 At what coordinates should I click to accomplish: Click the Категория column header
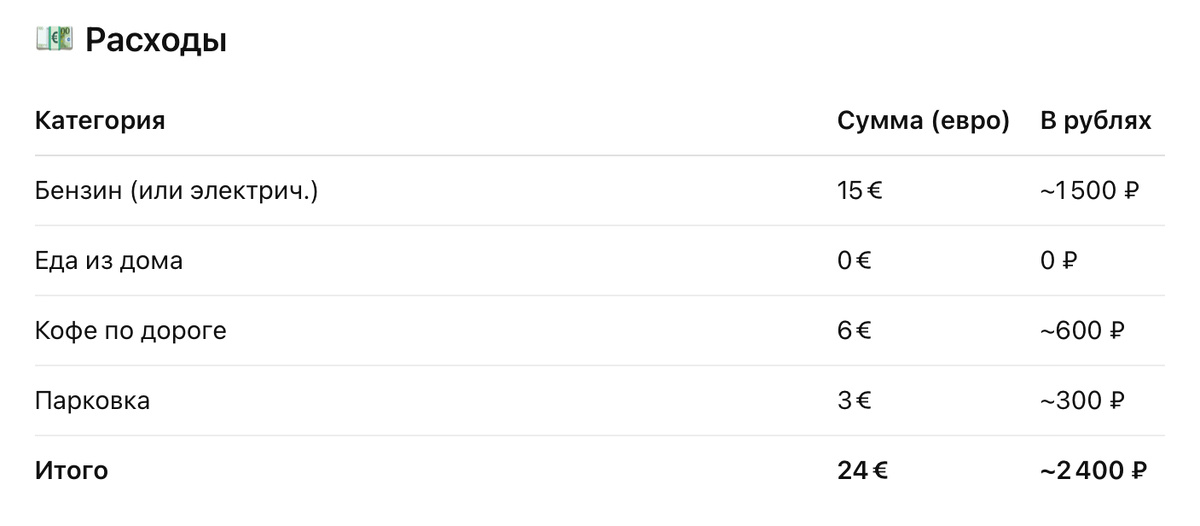(100, 121)
